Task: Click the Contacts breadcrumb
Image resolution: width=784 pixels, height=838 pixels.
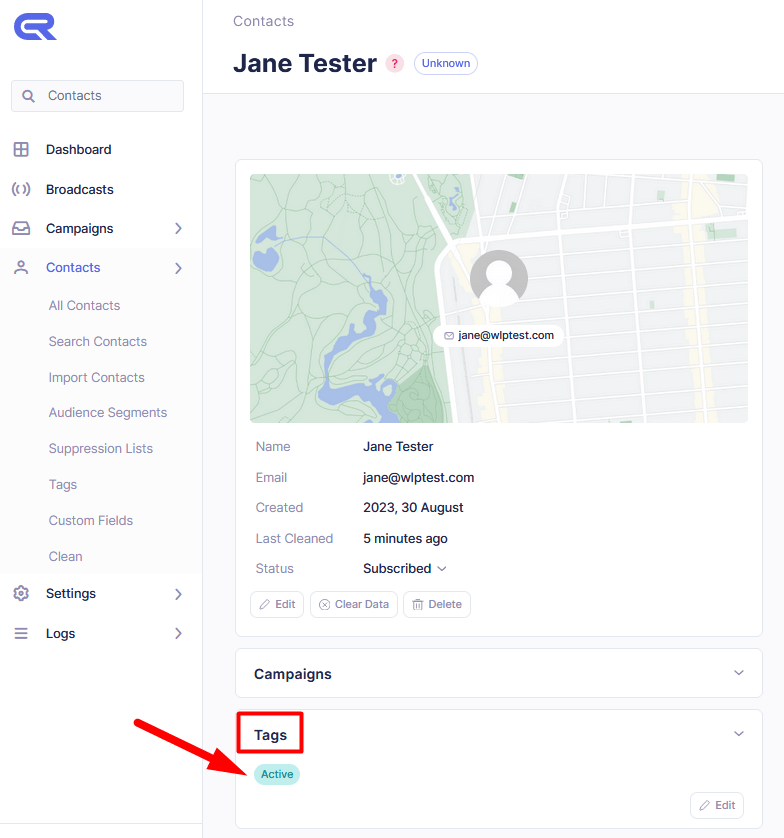Action: (263, 21)
